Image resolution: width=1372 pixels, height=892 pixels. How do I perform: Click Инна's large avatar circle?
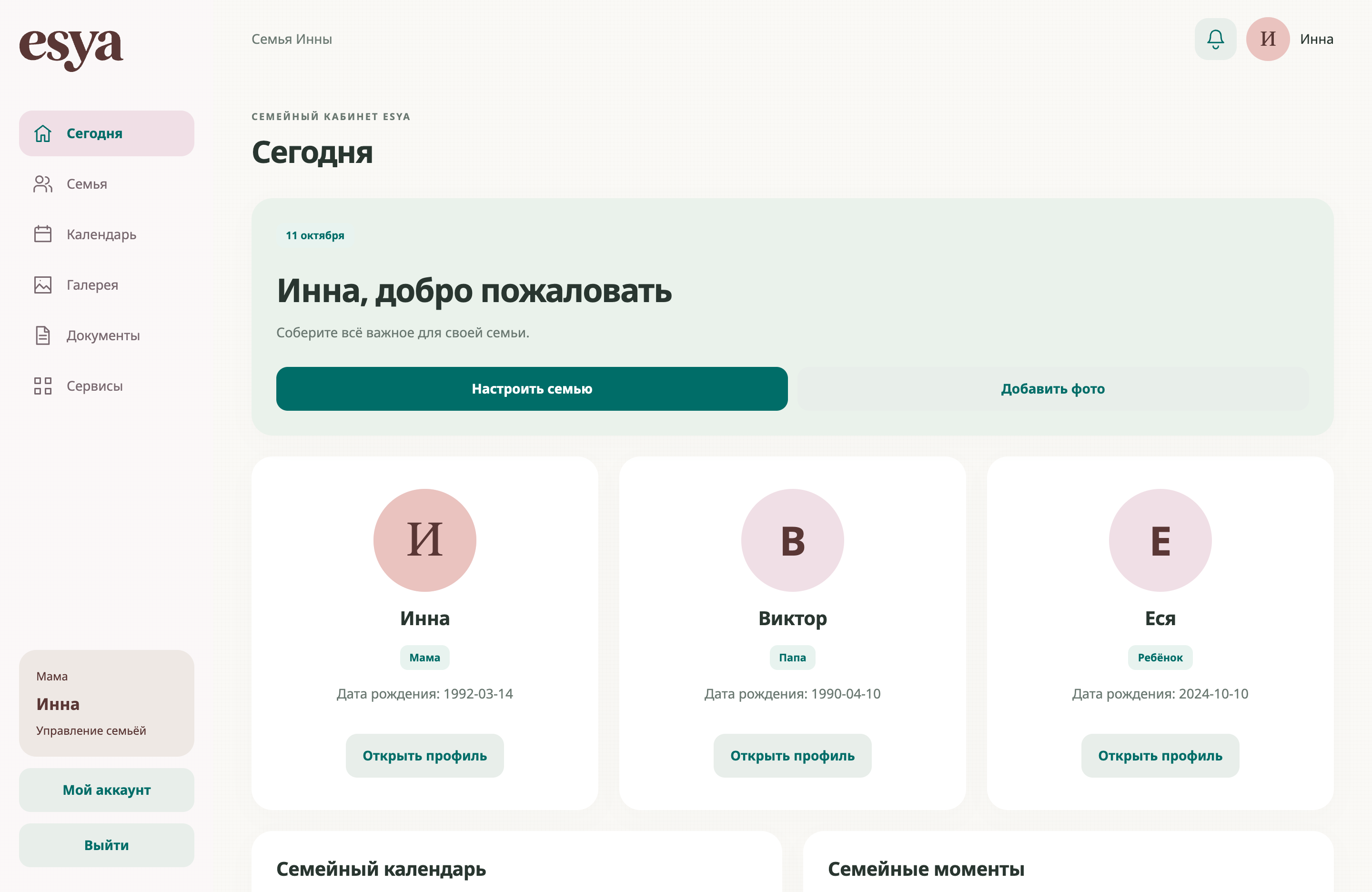pos(425,540)
